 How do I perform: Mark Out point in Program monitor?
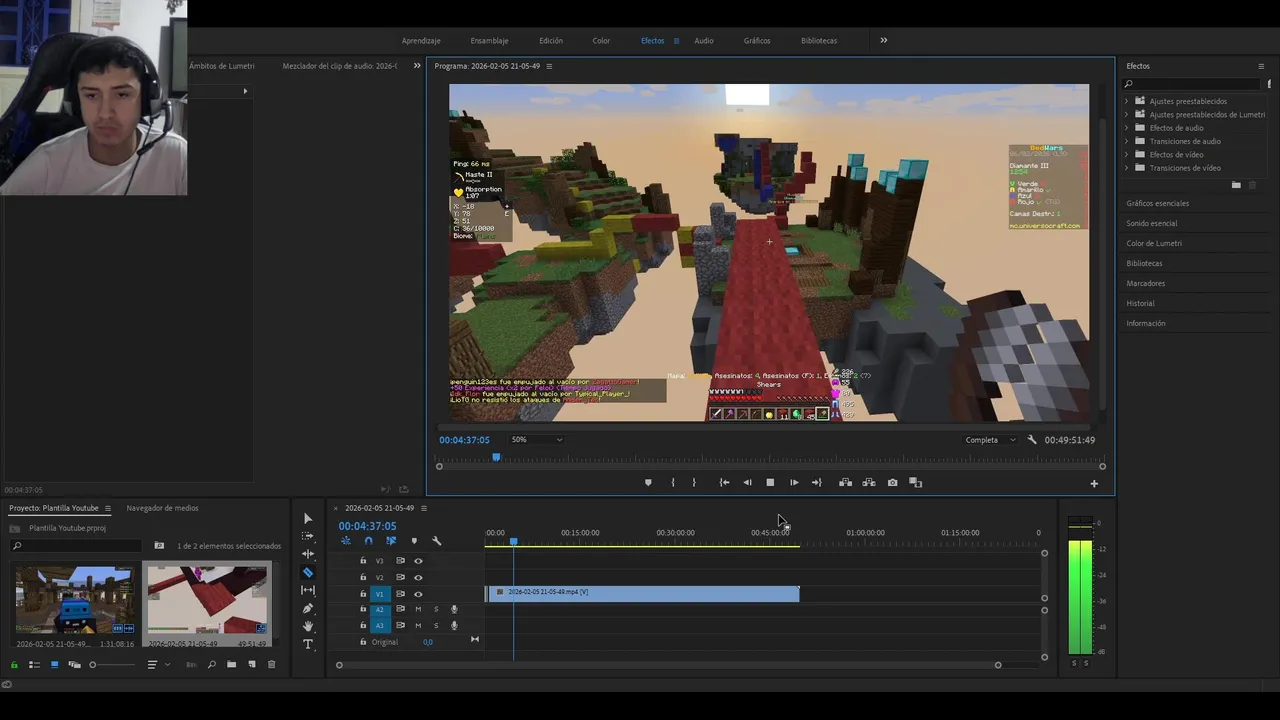pyautogui.click(x=694, y=483)
